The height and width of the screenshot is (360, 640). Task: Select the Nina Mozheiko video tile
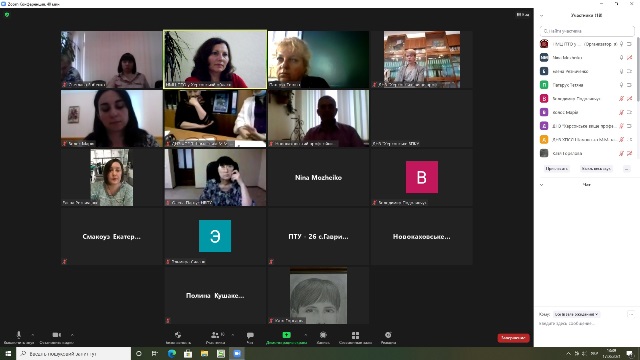click(x=318, y=178)
